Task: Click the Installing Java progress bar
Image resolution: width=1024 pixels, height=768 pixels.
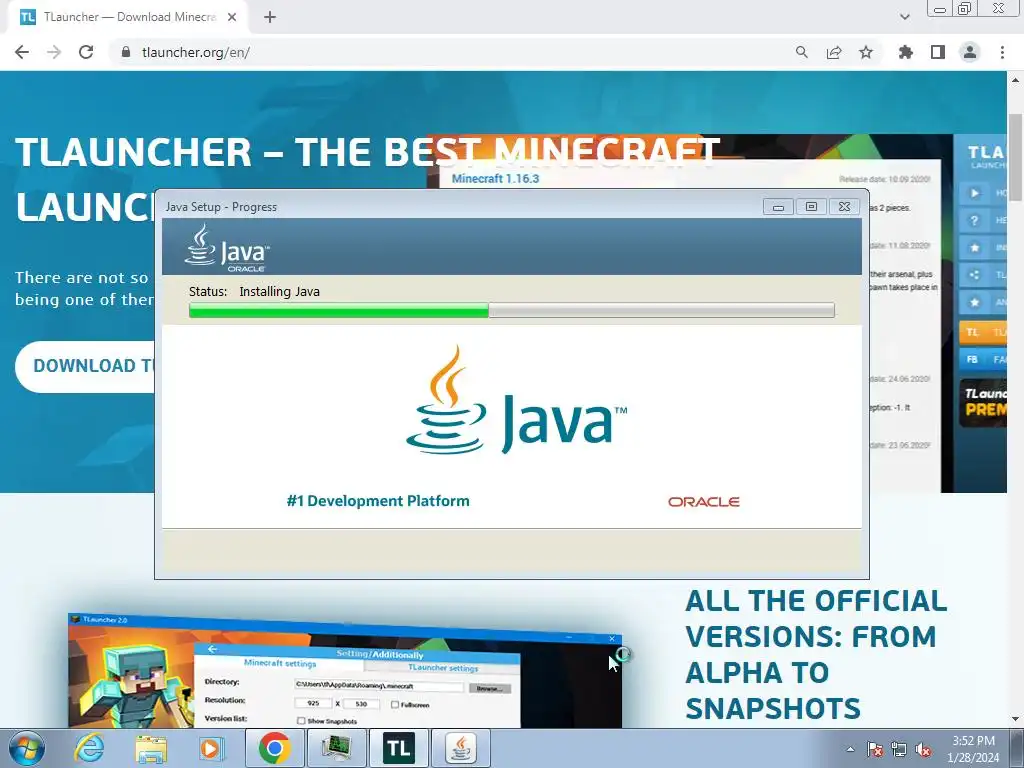Action: pos(511,310)
